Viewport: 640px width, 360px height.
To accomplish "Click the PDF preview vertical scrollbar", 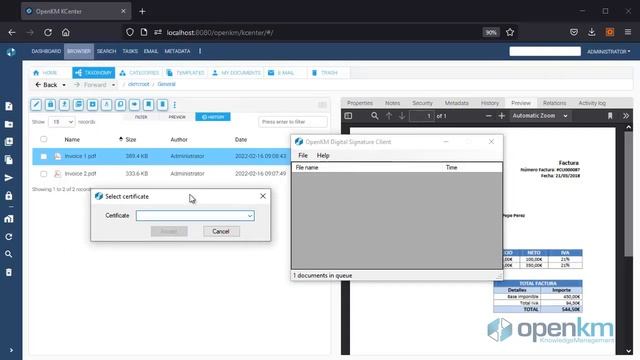I will (x=629, y=194).
